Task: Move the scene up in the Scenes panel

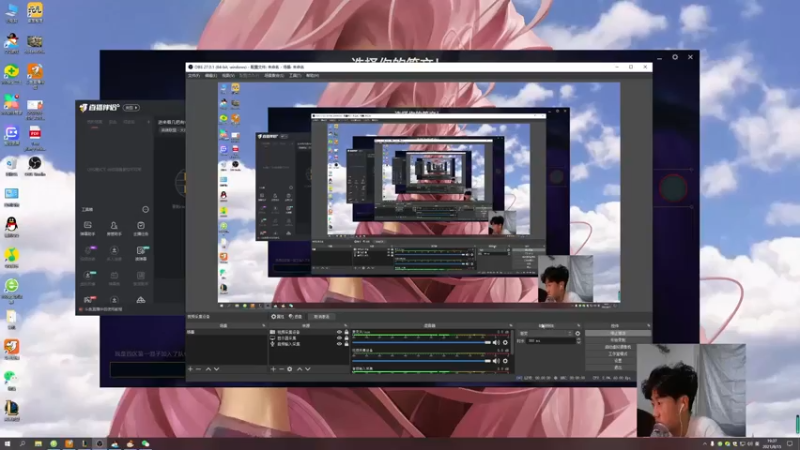Action: pos(208,369)
